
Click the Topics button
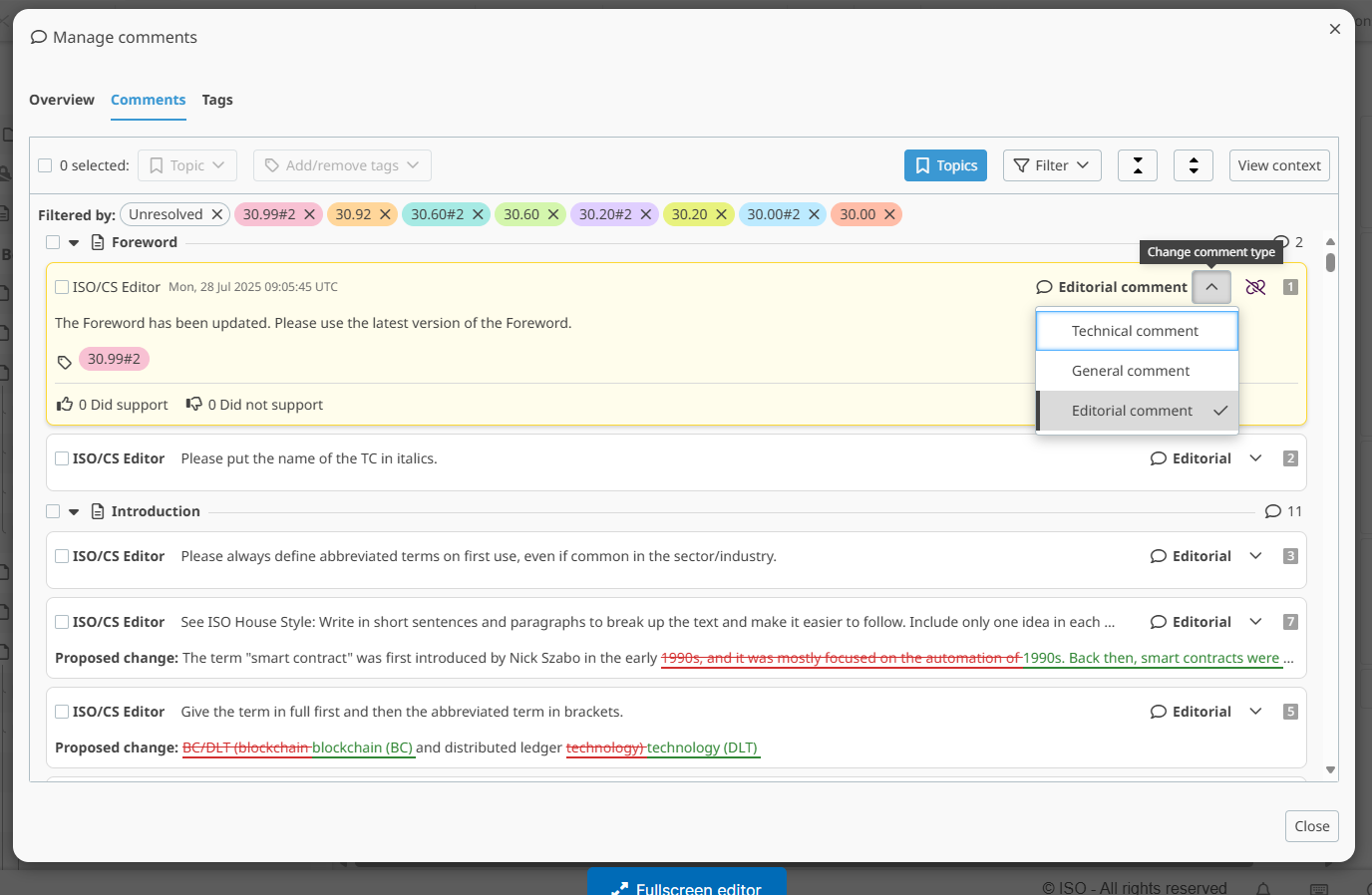pos(945,165)
